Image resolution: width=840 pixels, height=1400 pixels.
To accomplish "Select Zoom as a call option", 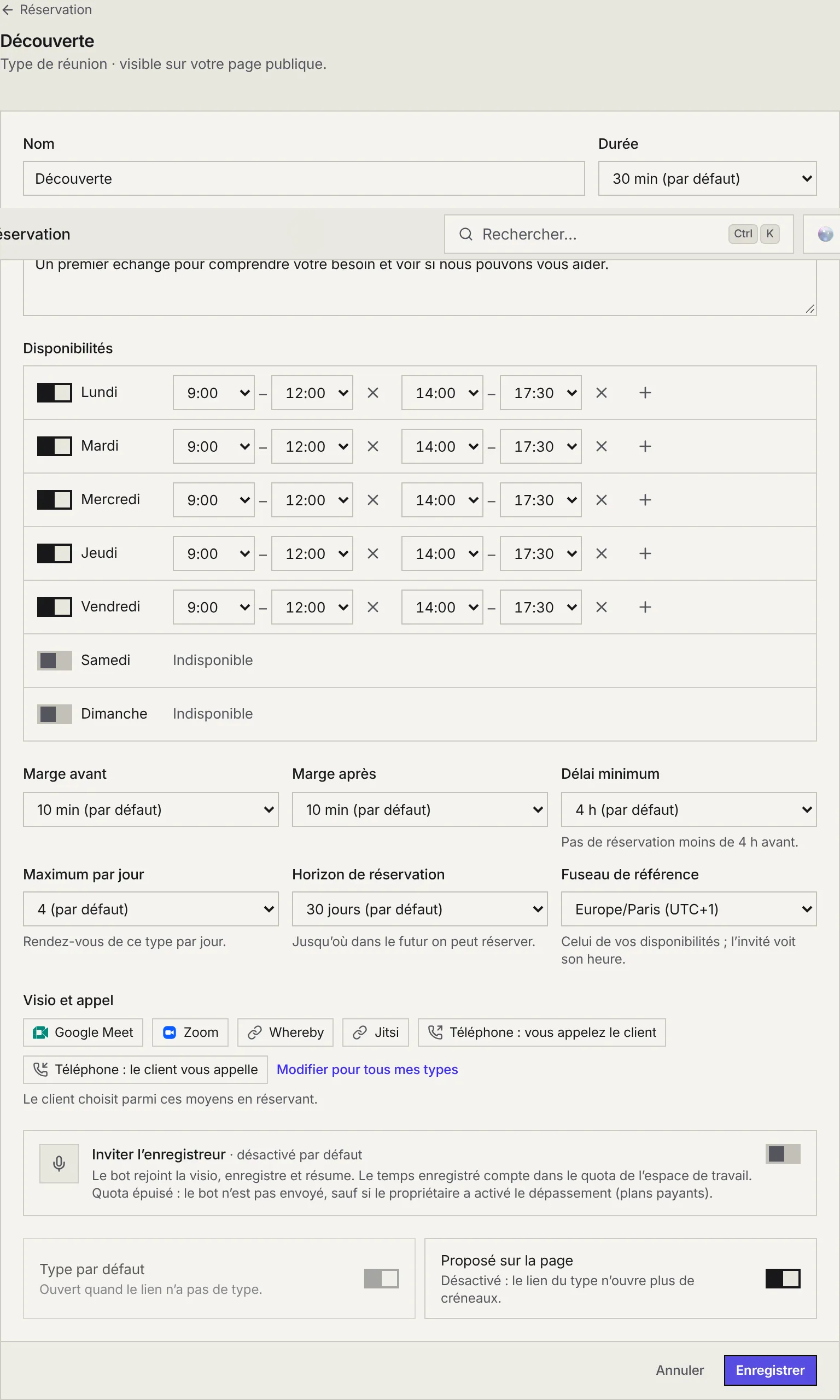I will pyautogui.click(x=190, y=1032).
